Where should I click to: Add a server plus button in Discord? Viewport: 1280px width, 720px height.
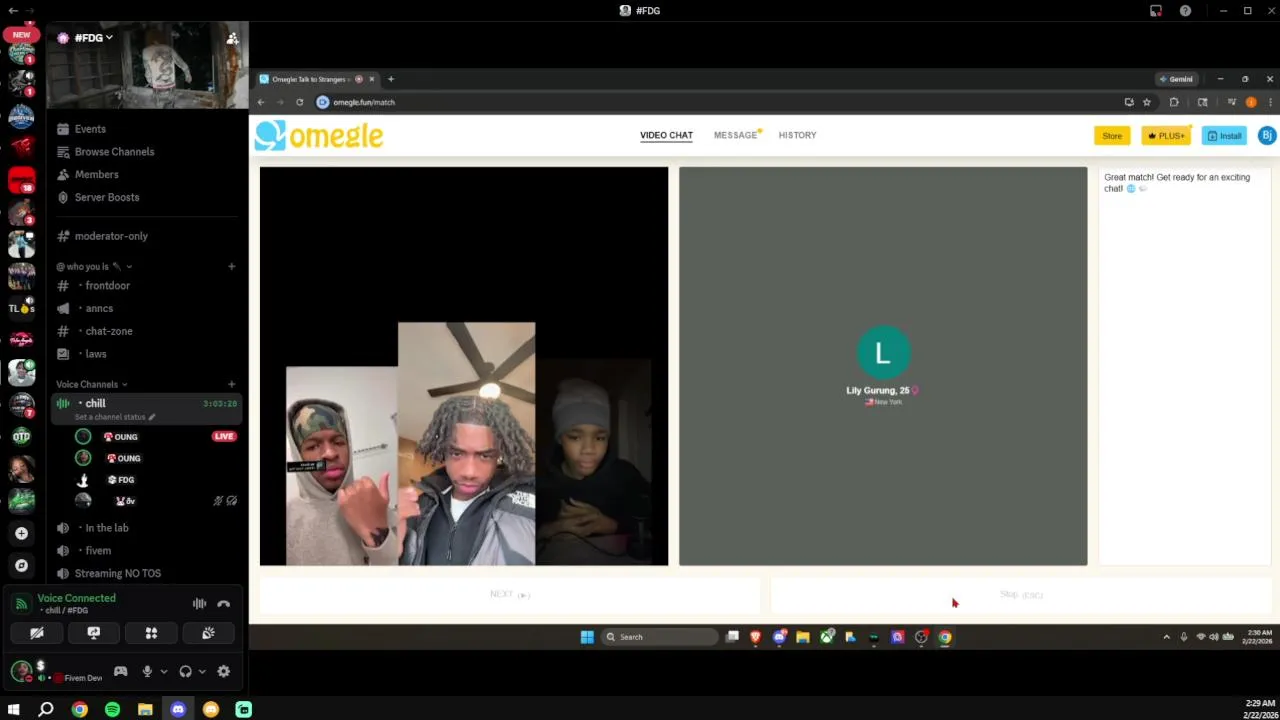pos(21,534)
